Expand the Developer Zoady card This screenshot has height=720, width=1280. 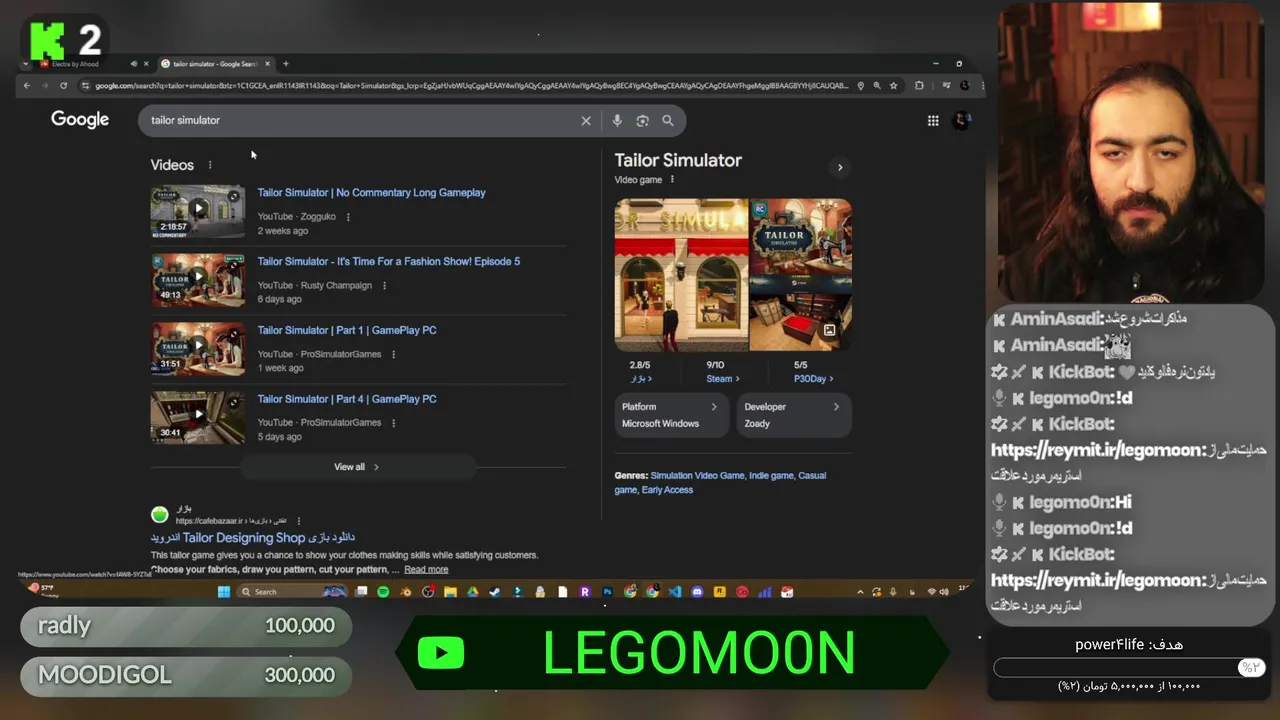794,415
